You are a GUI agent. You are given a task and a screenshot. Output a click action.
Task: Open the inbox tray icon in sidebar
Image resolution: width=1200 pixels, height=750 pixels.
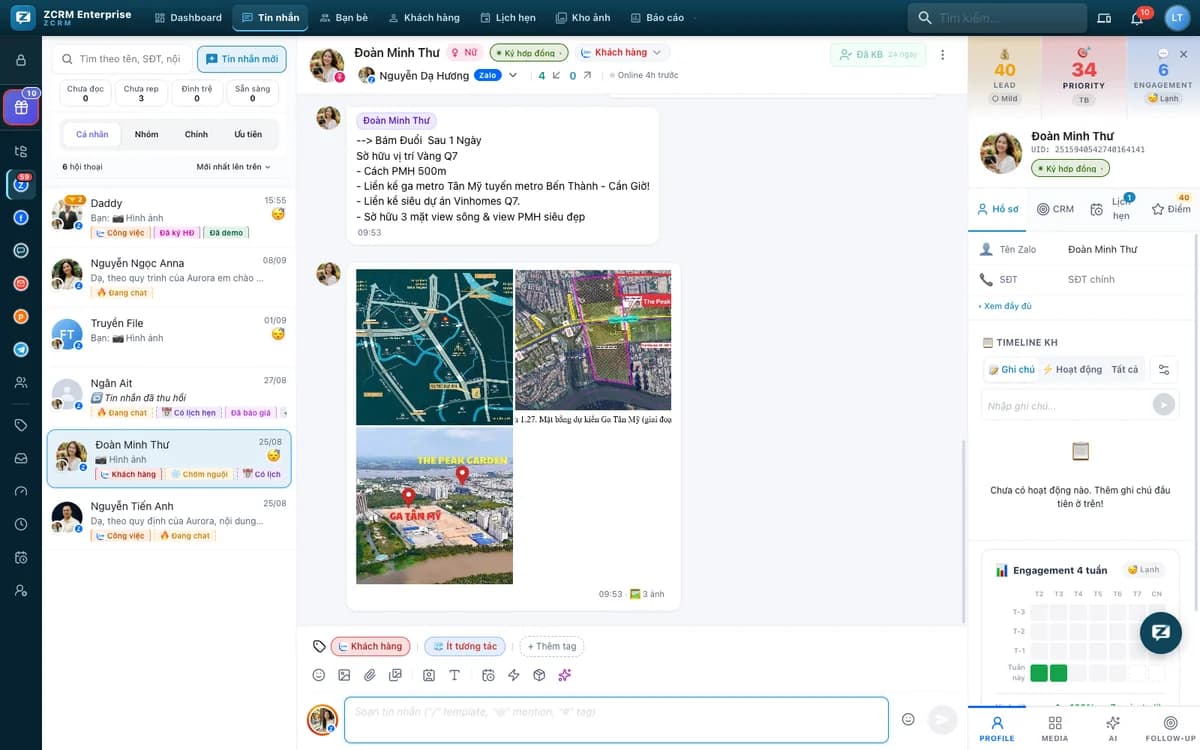tap(21, 458)
